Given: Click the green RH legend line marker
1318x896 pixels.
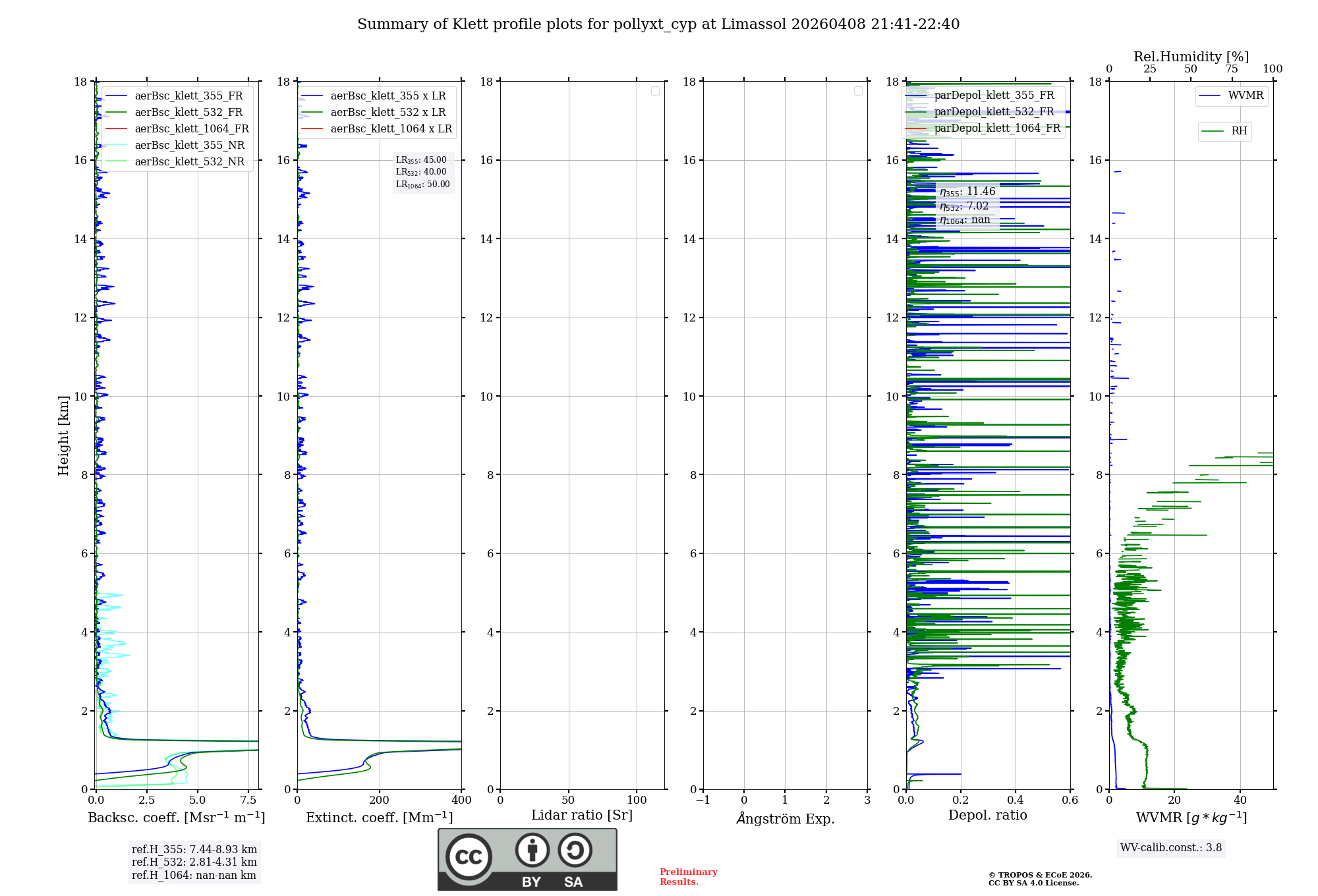Looking at the screenshot, I should (x=1213, y=131).
